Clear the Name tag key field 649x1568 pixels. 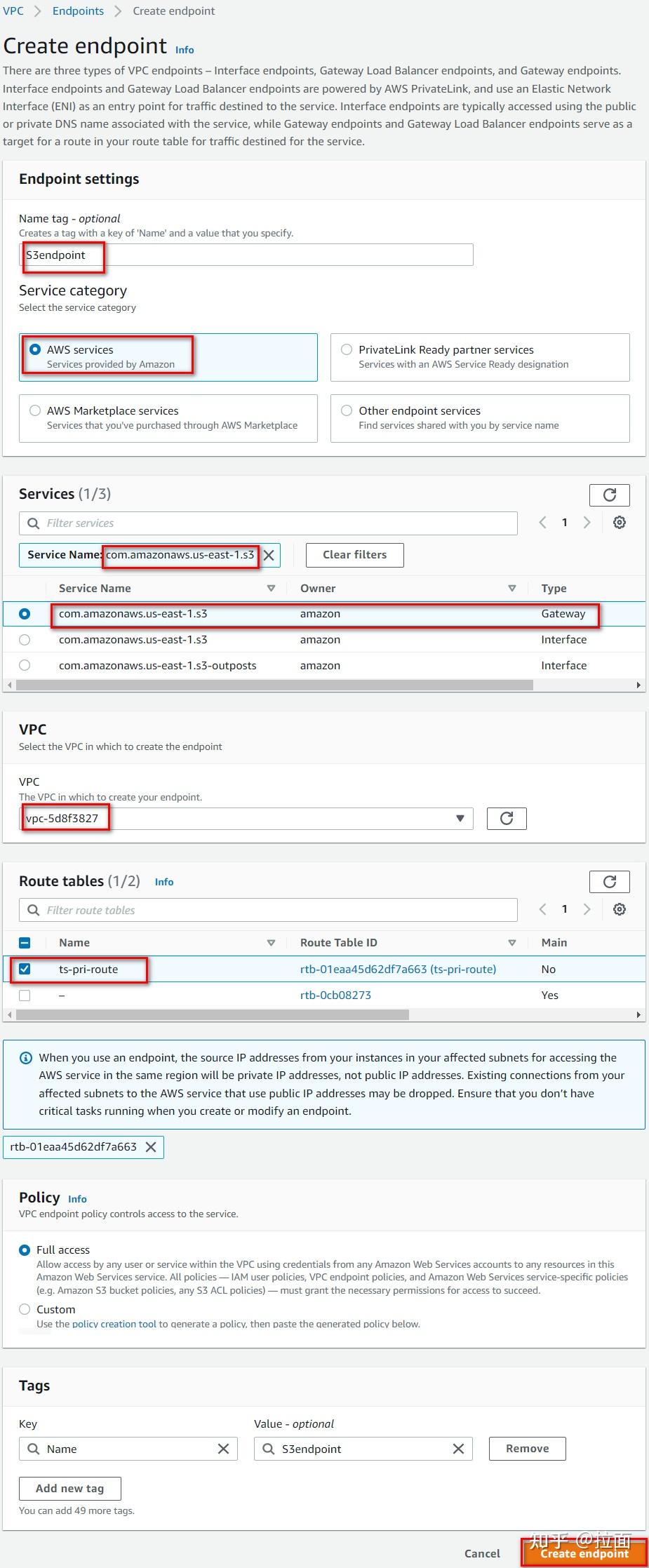pos(224,1448)
